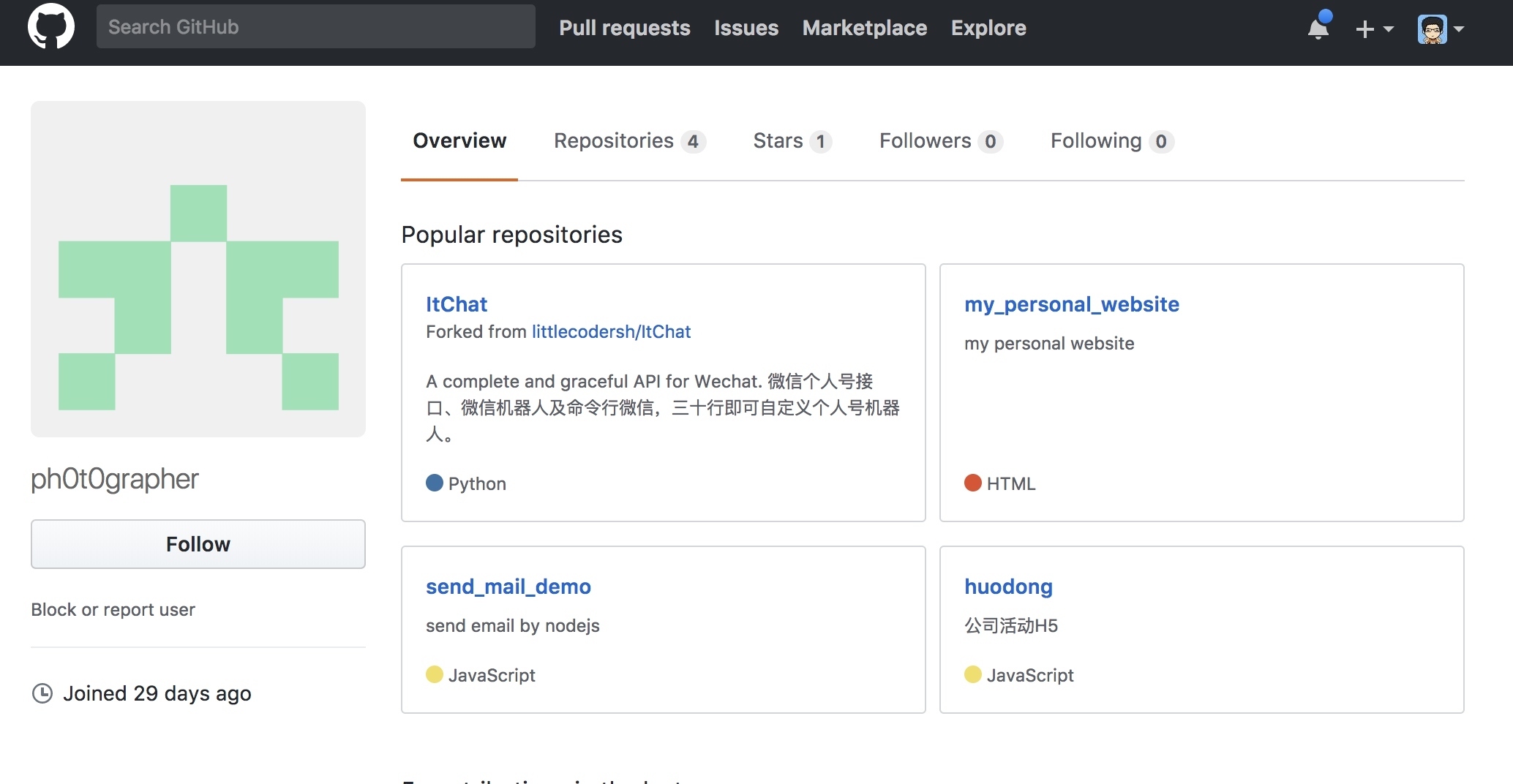Open Pull requests in the header

pos(625,28)
